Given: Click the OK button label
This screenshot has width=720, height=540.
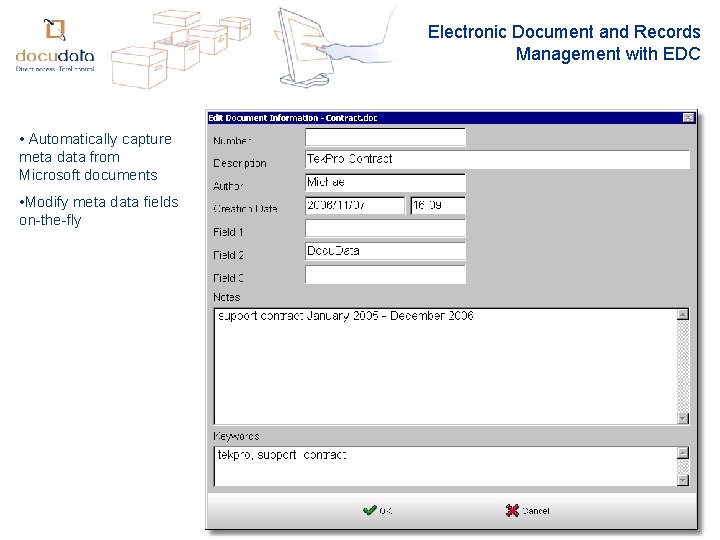Looking at the screenshot, I should [x=386, y=511].
